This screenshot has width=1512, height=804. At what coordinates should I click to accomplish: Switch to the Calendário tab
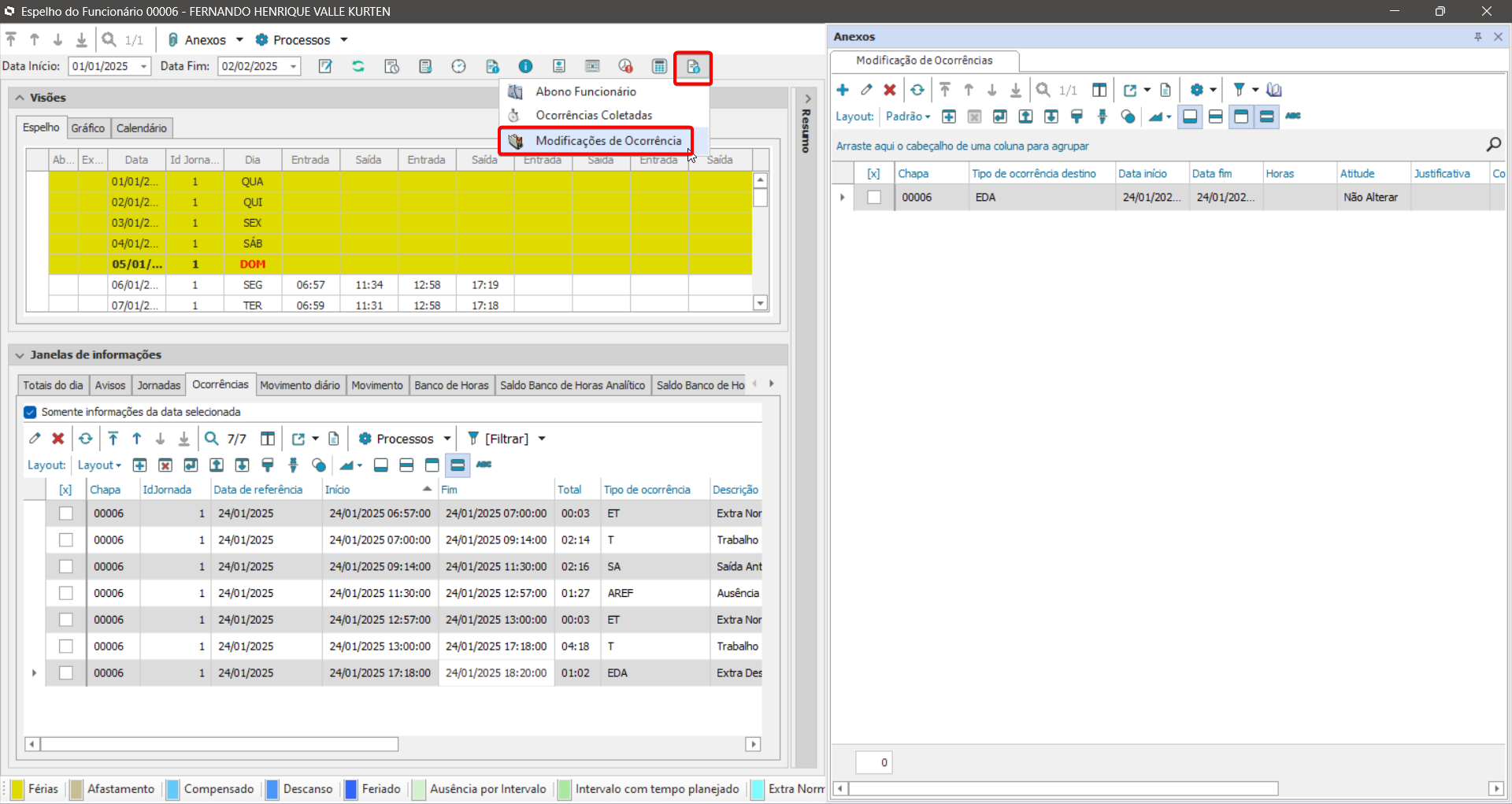(142, 128)
